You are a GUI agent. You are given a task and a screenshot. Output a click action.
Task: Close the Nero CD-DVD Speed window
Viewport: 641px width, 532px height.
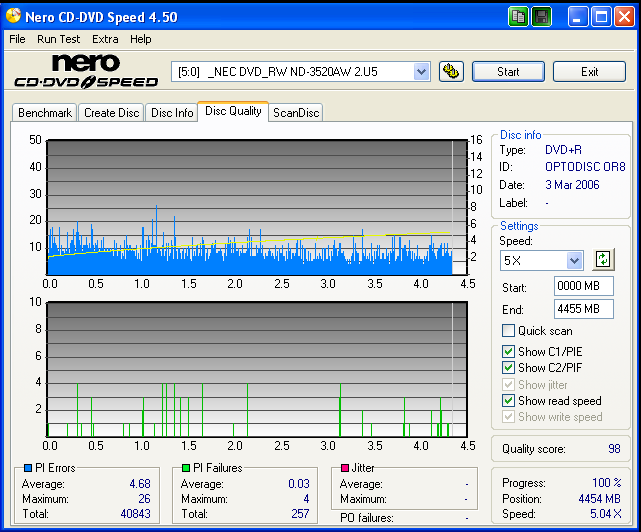point(625,17)
